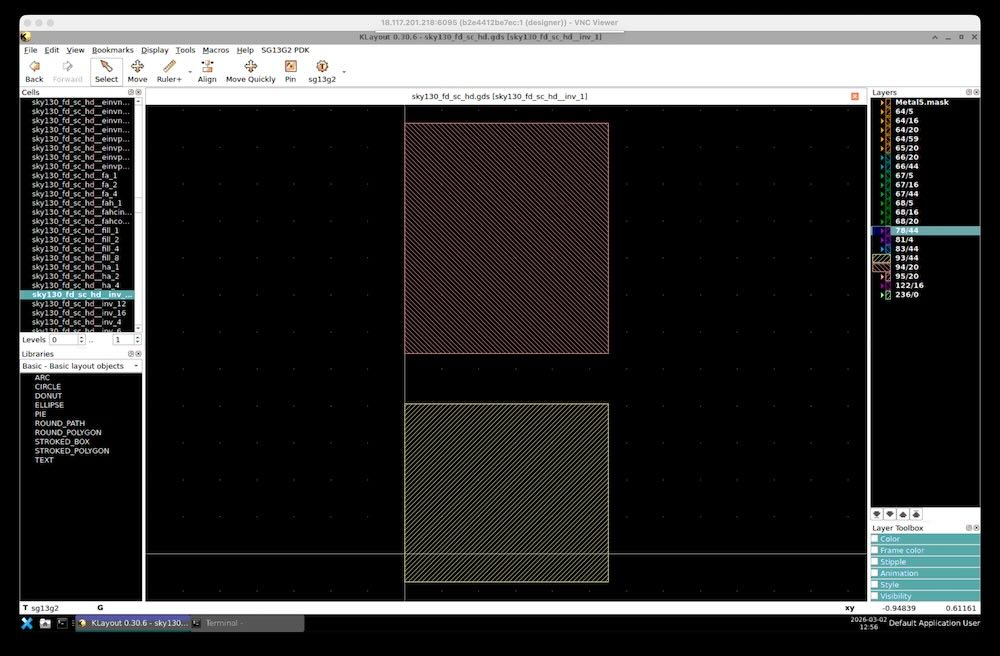Expand the Metal5.mask layer group
The height and width of the screenshot is (656, 1000).
(882, 102)
